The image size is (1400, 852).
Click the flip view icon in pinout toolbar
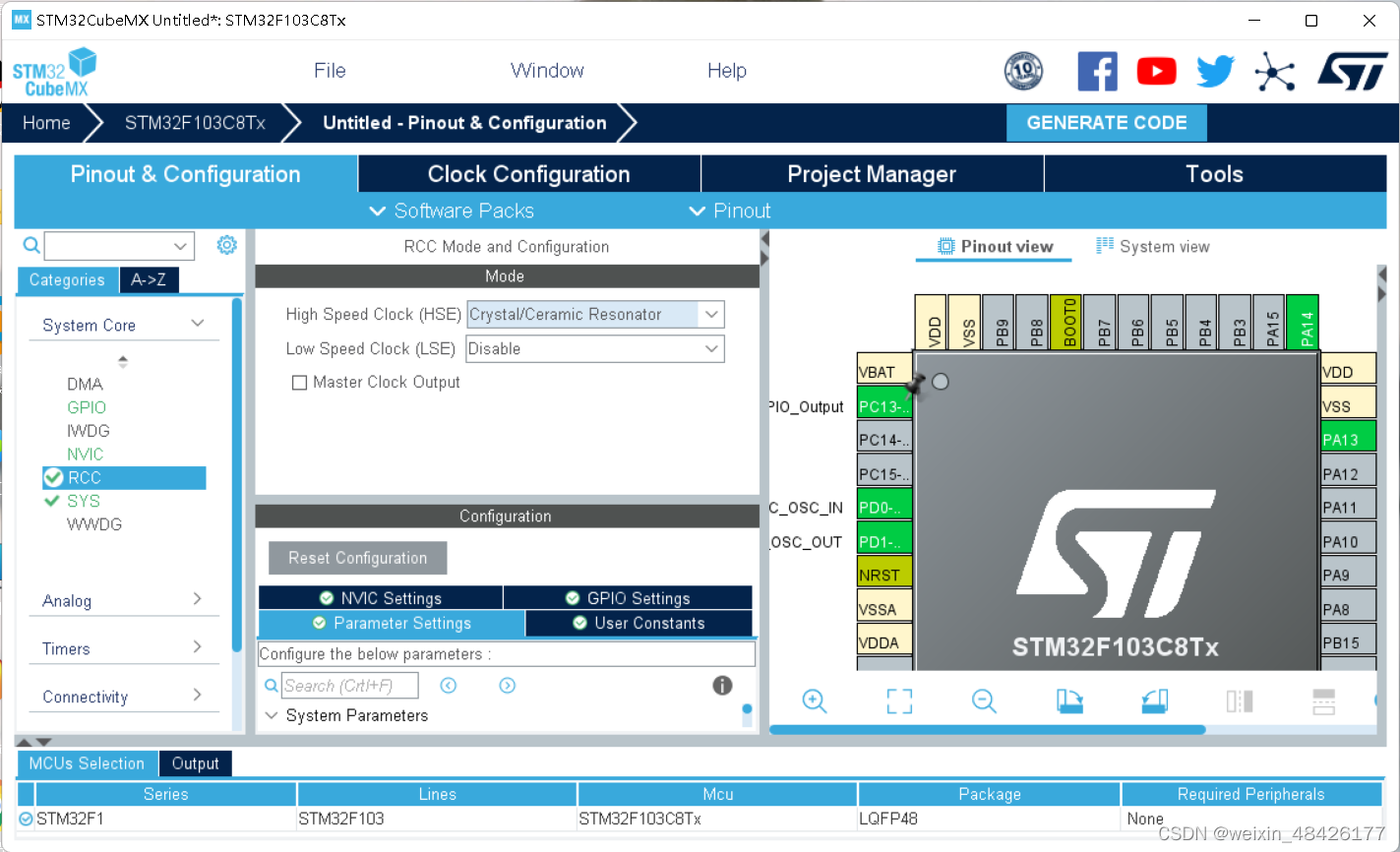click(1240, 700)
